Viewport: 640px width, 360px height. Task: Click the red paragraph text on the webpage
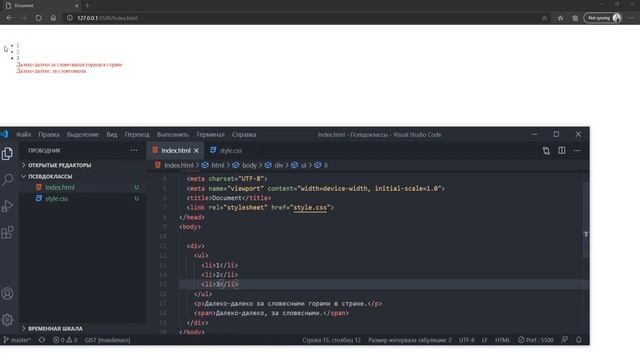pos(69,64)
